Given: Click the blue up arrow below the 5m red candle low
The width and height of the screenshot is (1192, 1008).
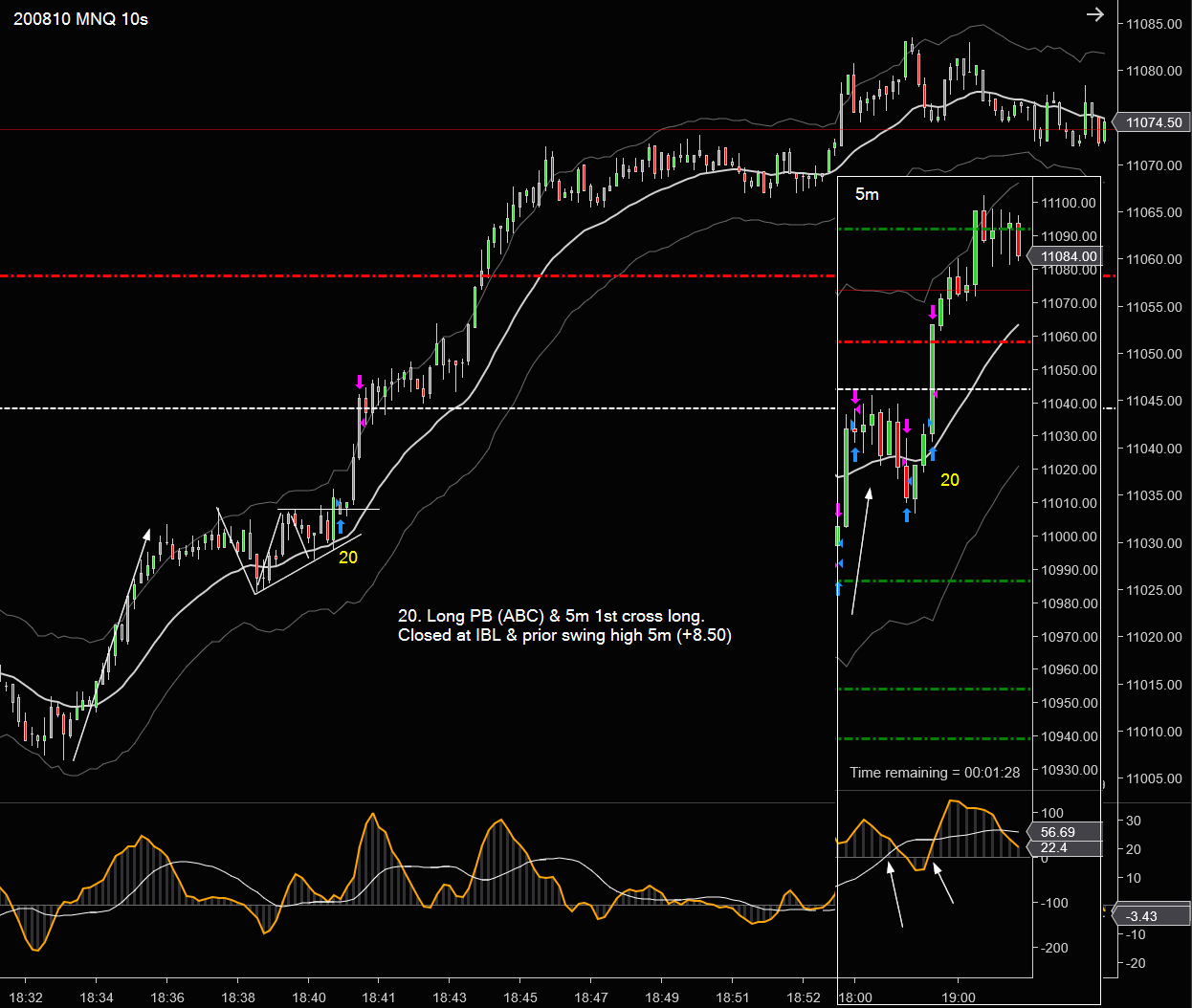Looking at the screenshot, I should pyautogui.click(x=907, y=515).
